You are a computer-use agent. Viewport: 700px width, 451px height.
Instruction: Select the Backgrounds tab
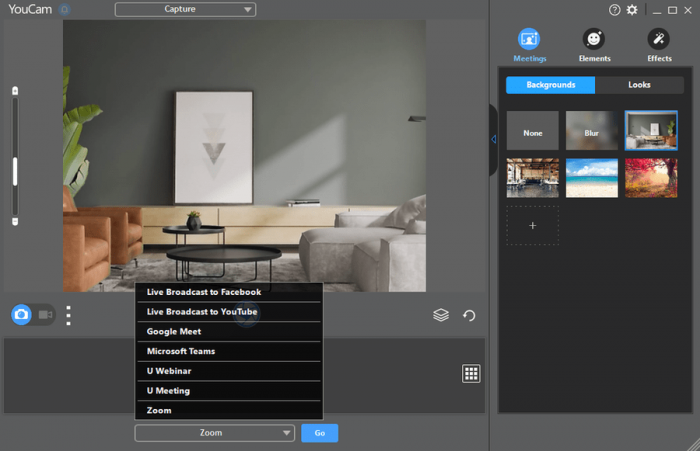550,85
